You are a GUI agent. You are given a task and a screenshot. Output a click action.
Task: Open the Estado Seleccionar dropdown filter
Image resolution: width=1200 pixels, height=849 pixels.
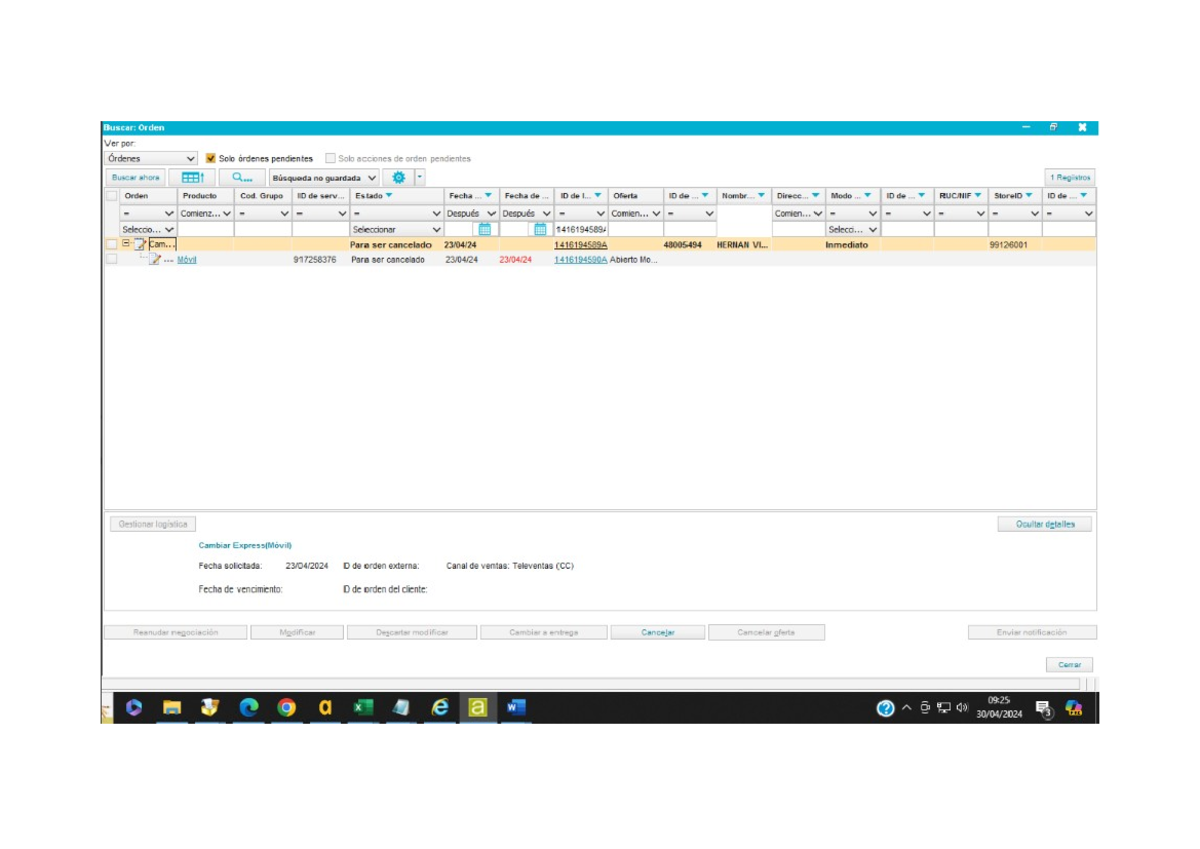[396, 229]
